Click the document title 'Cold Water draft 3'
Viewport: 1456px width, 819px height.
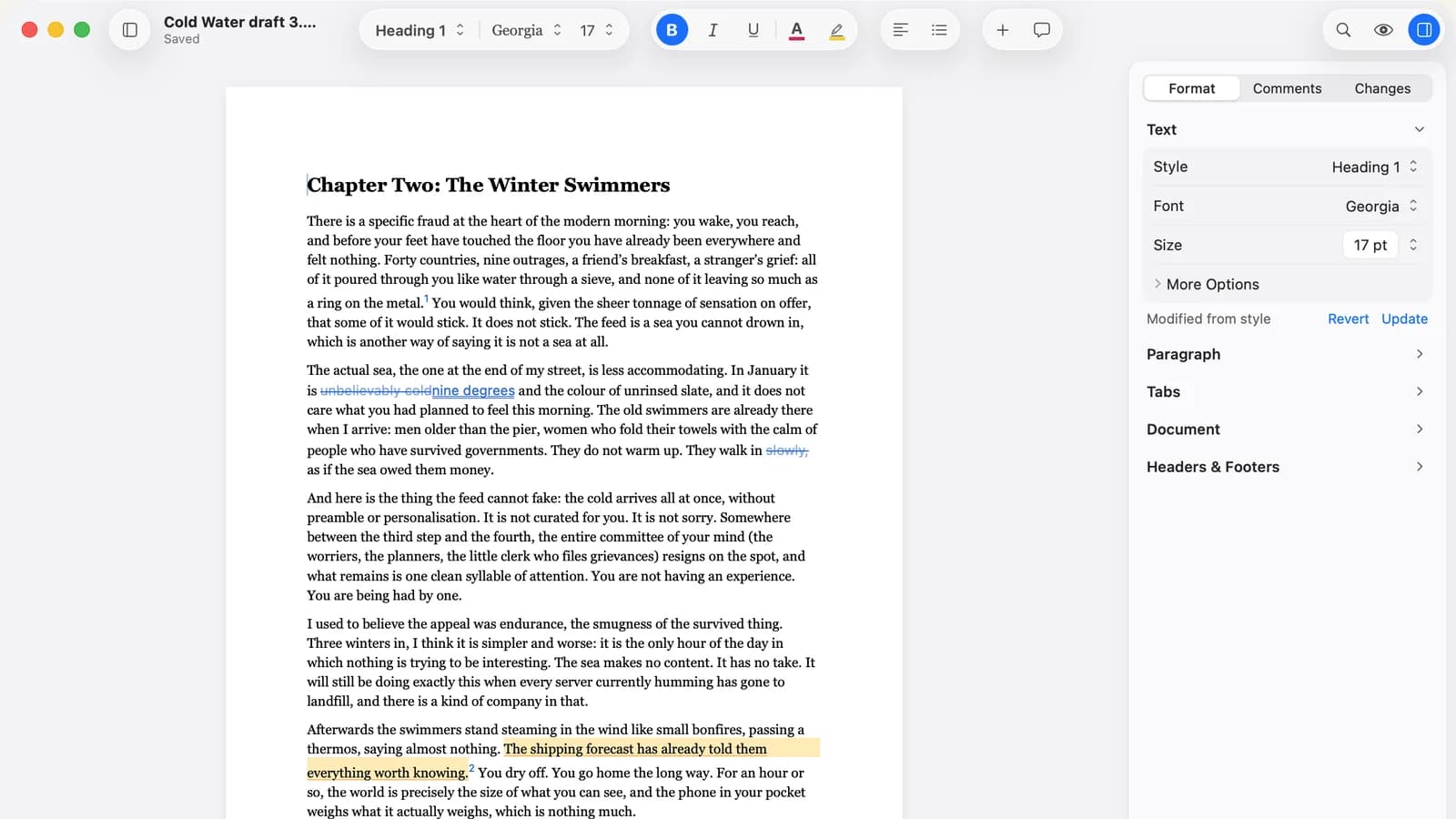click(240, 22)
